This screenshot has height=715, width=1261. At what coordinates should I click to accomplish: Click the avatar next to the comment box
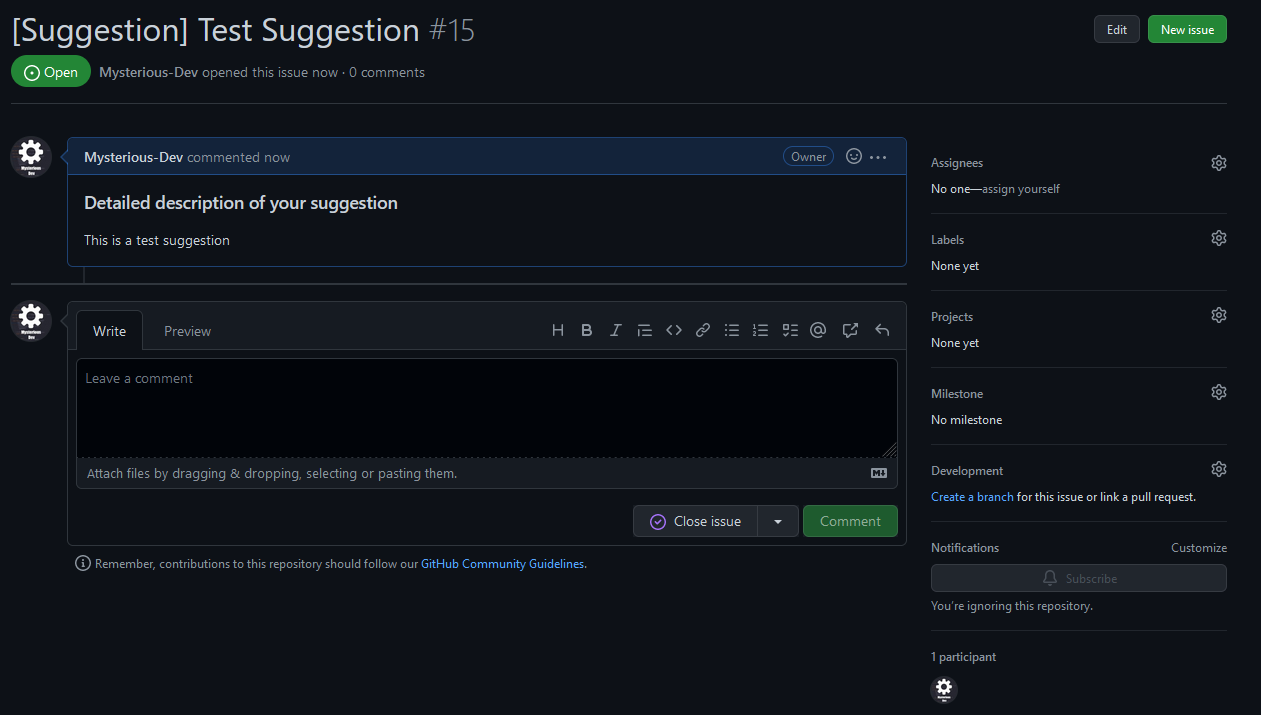(x=31, y=321)
